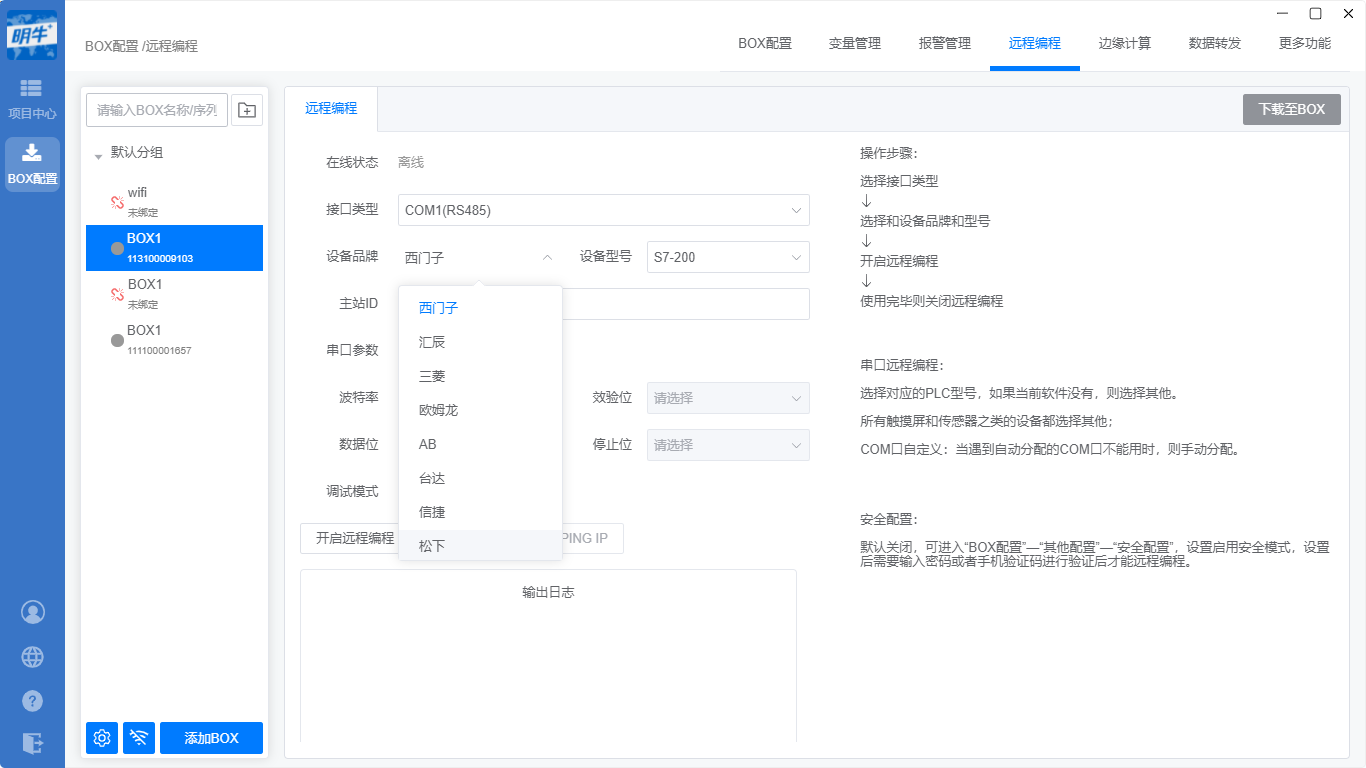Open the 设备型号 S7-200 dropdown
Screen dimensions: 1366x768
click(727, 257)
